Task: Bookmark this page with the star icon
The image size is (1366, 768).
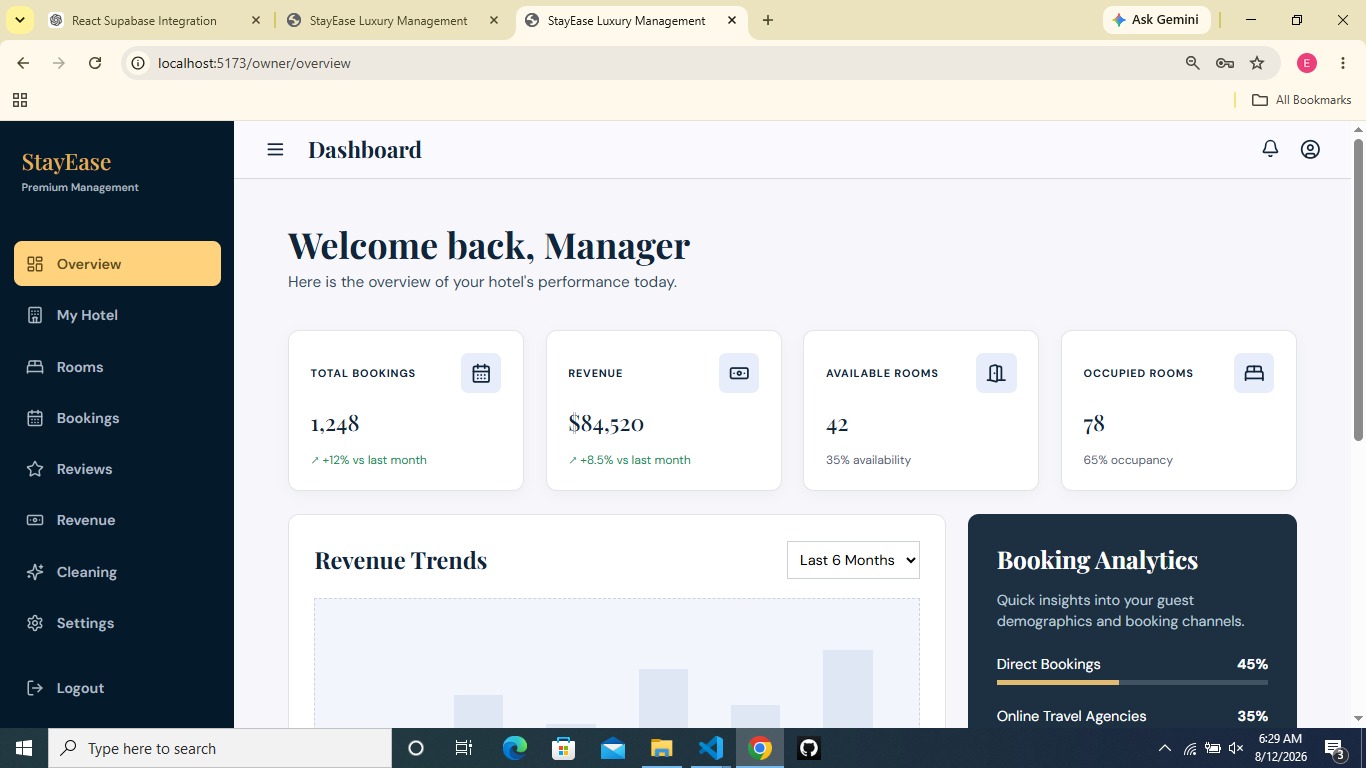Action: tap(1257, 63)
